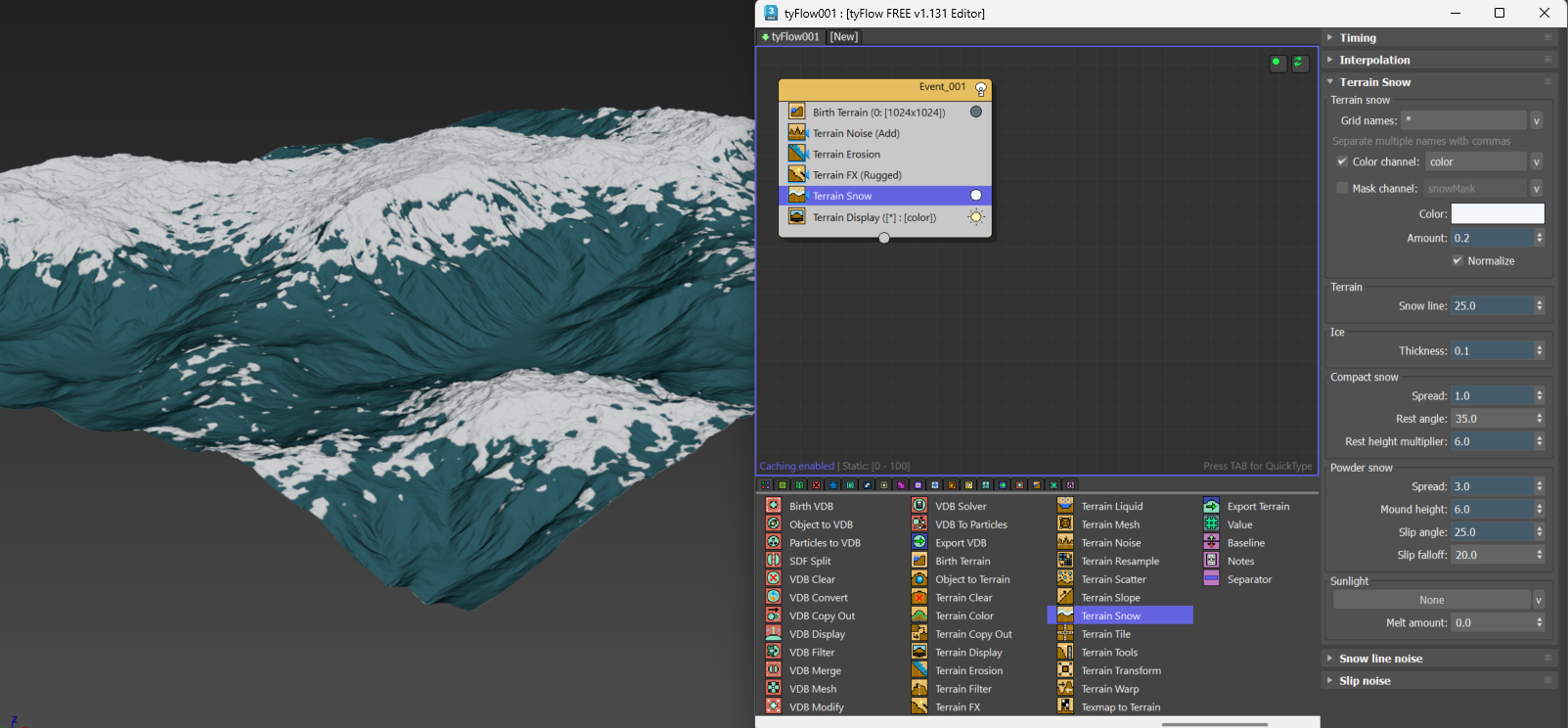Choose the Birth VDB operator icon

(x=774, y=506)
